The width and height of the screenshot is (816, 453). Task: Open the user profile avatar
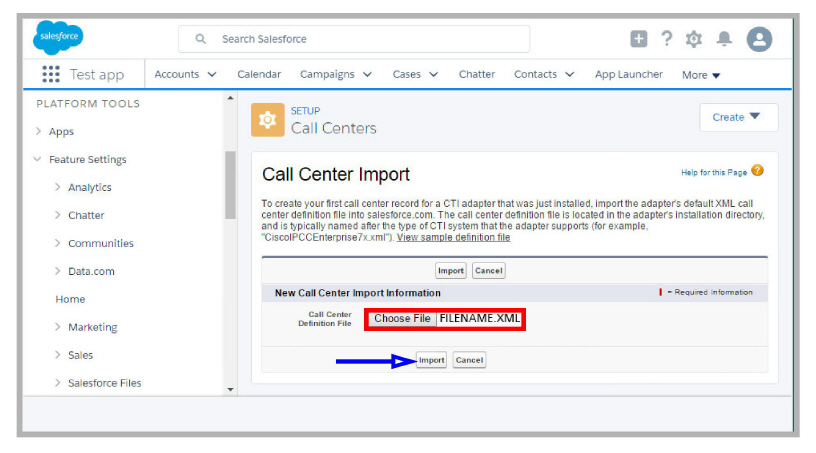[x=759, y=39]
